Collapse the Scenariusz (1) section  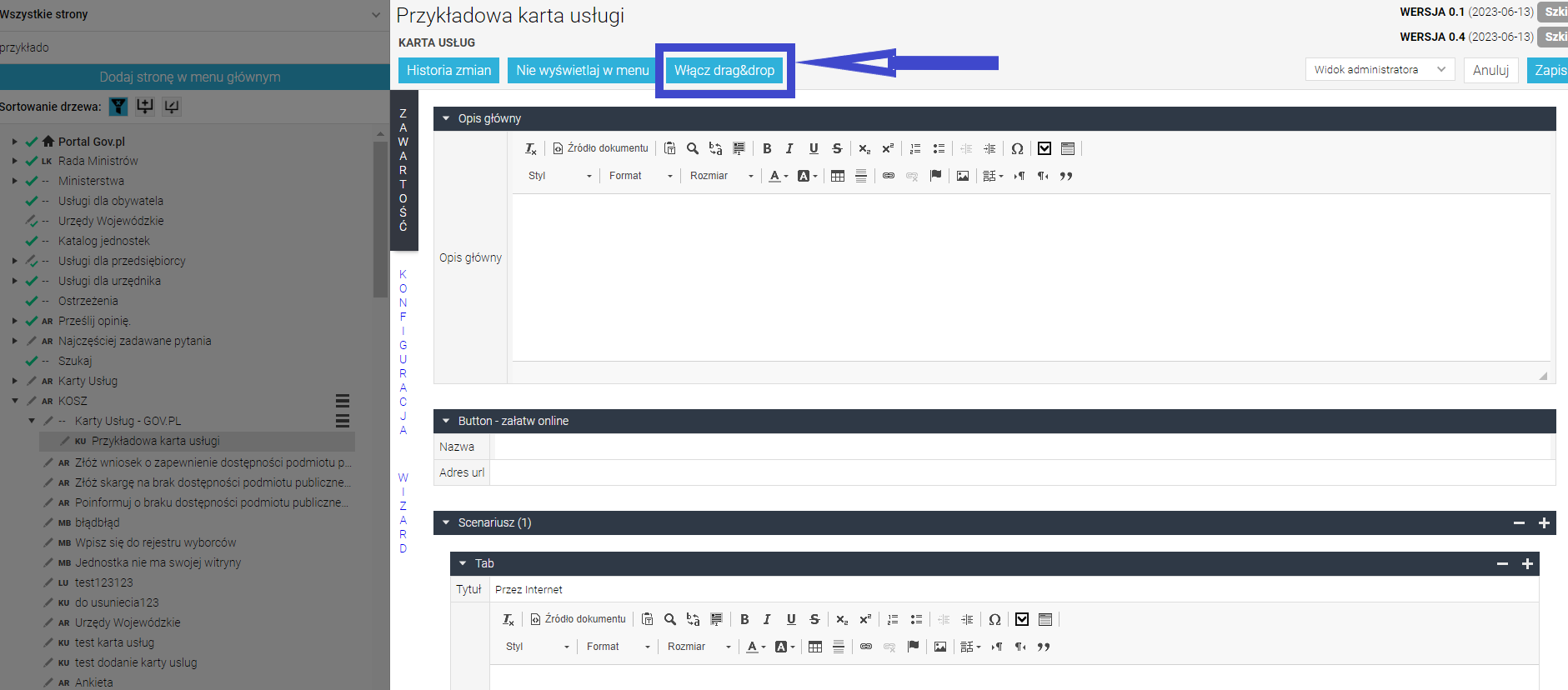(x=446, y=522)
